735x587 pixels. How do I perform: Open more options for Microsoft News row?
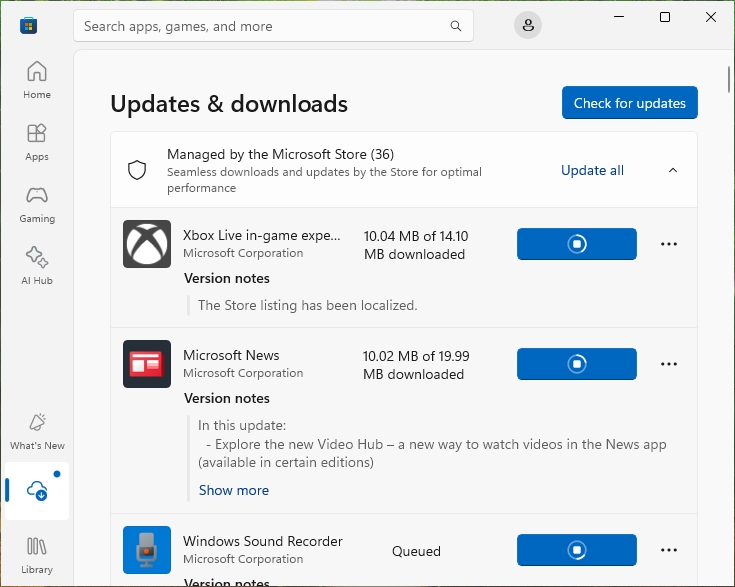(668, 364)
